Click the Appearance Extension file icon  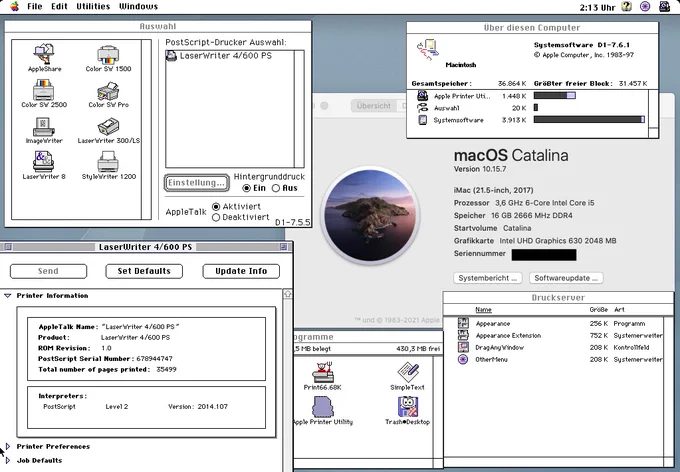(463, 335)
